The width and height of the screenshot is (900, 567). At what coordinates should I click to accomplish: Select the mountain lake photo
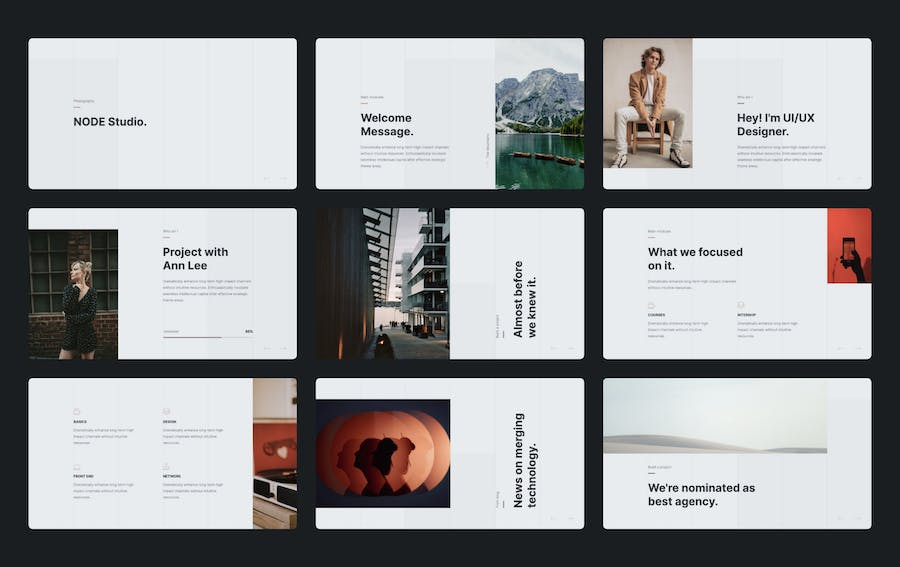(x=539, y=113)
